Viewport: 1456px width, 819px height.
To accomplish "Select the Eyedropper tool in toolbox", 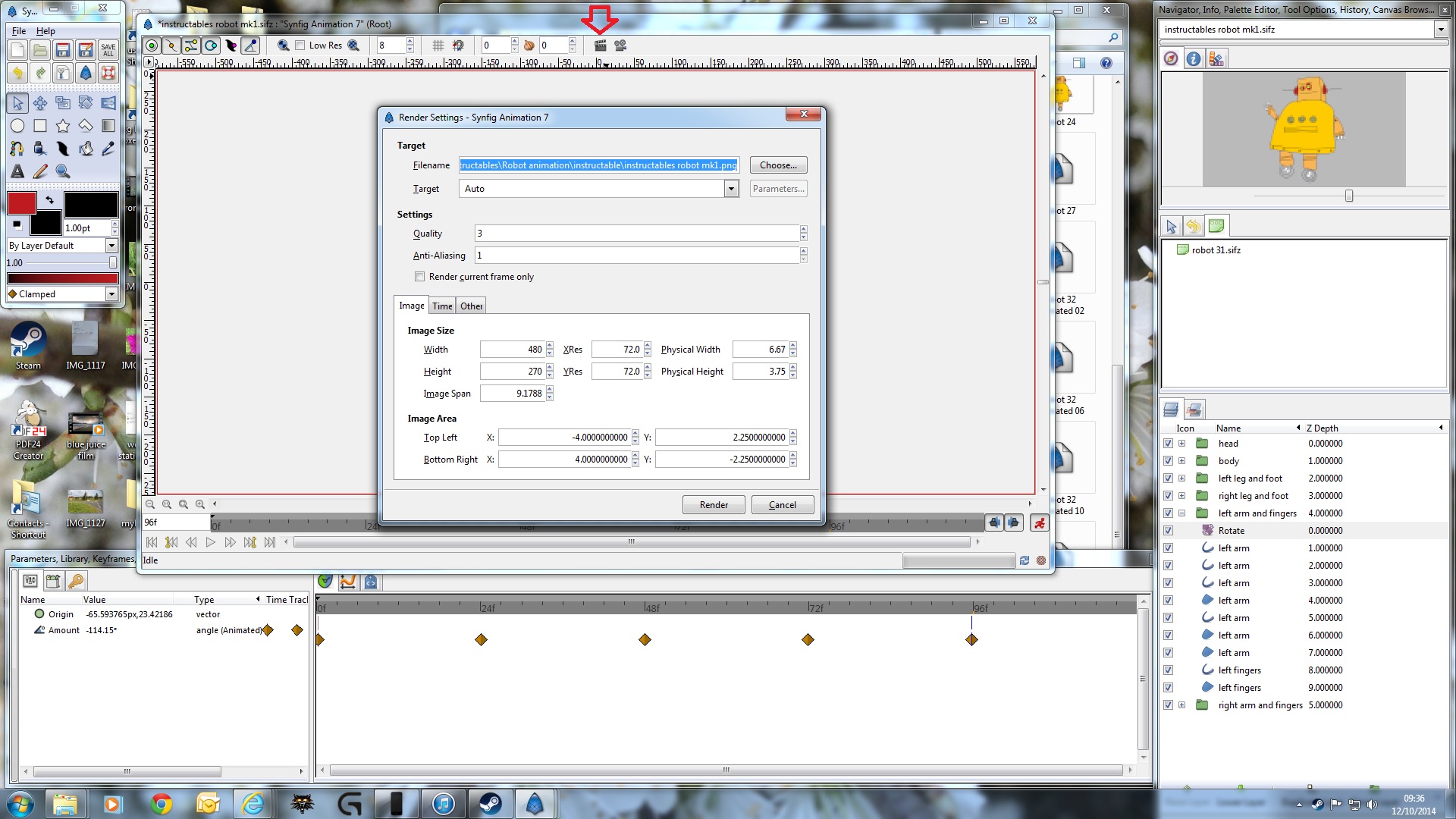I will point(108,149).
